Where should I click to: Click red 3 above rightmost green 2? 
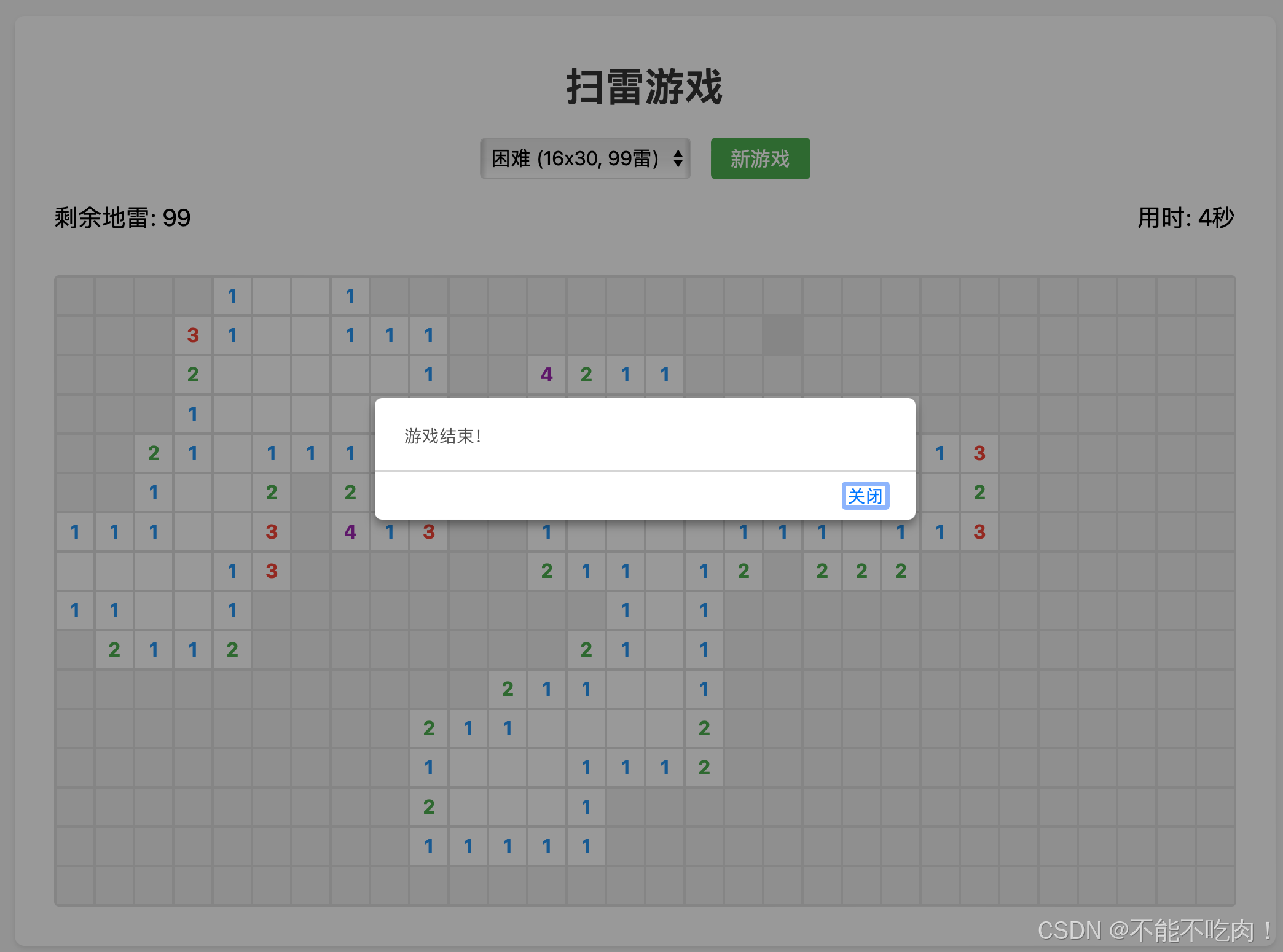point(979,453)
